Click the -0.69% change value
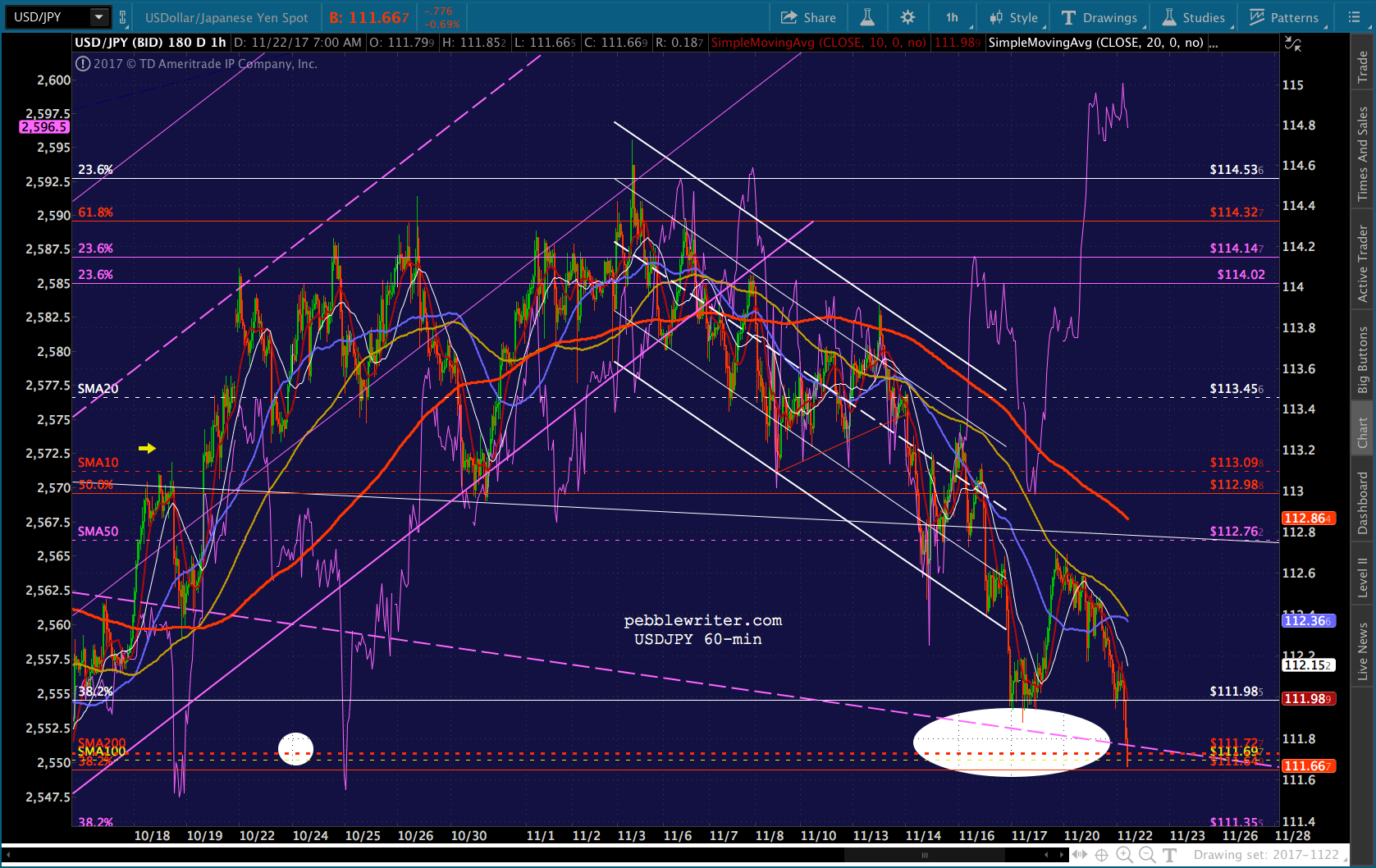This screenshot has height=868, width=1376. click(442, 24)
